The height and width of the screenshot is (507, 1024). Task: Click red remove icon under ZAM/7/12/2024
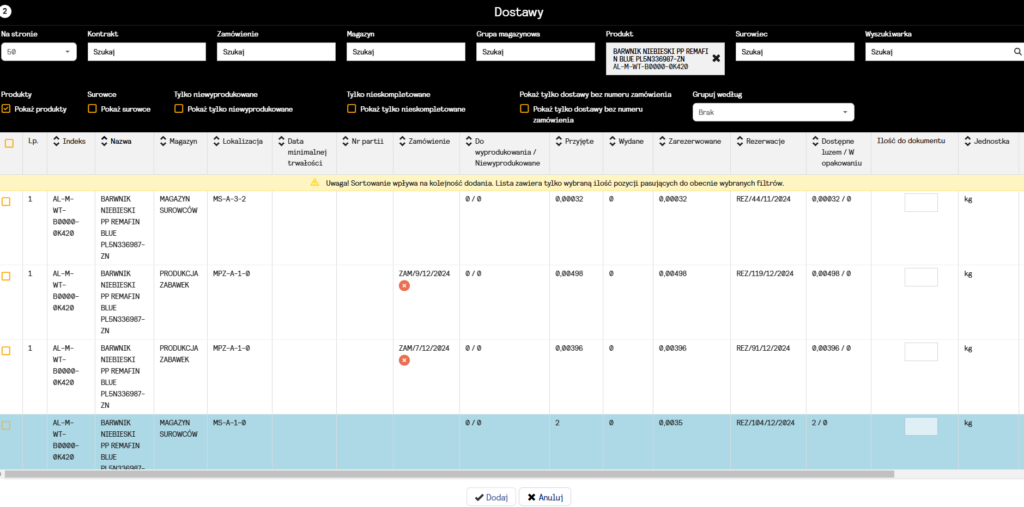pyautogui.click(x=404, y=360)
